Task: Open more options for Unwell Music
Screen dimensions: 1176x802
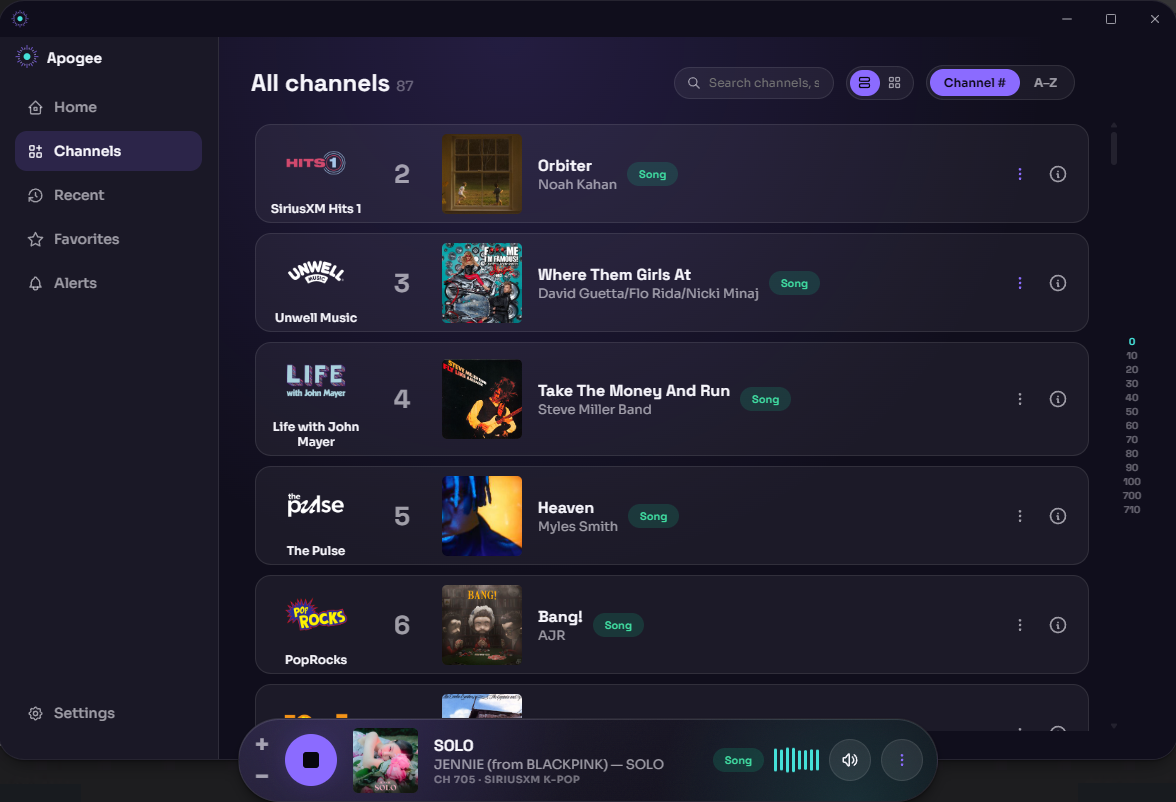Action: 1020,283
